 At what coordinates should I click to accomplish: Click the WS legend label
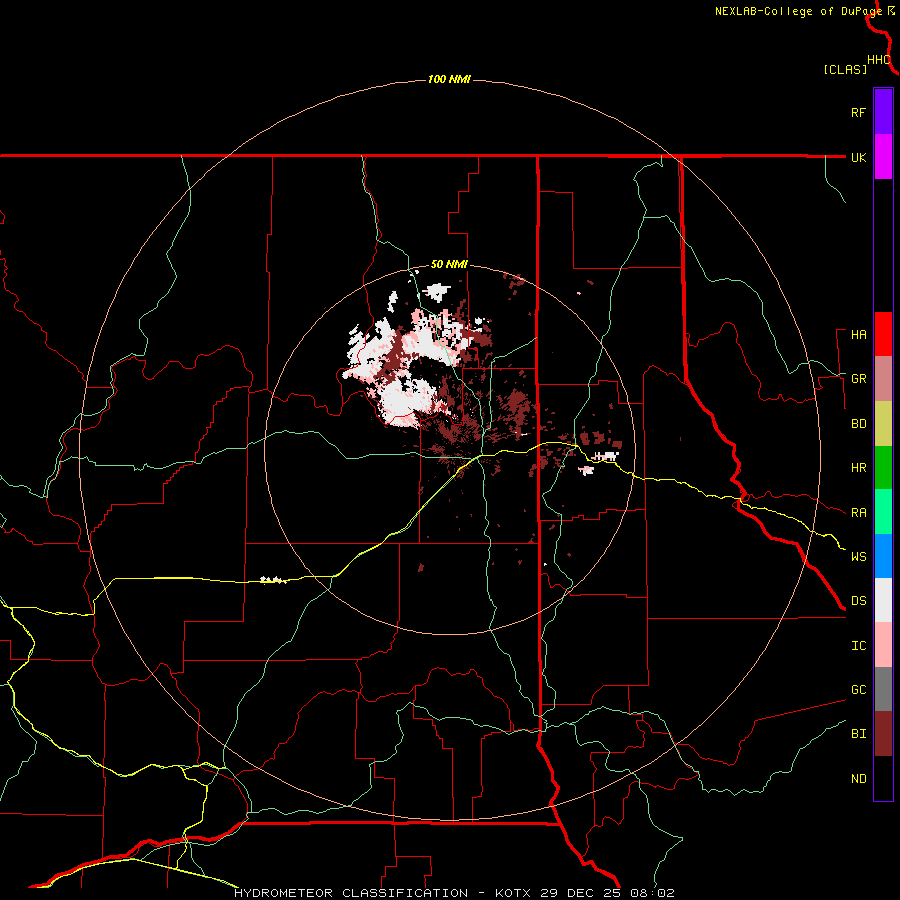858,556
